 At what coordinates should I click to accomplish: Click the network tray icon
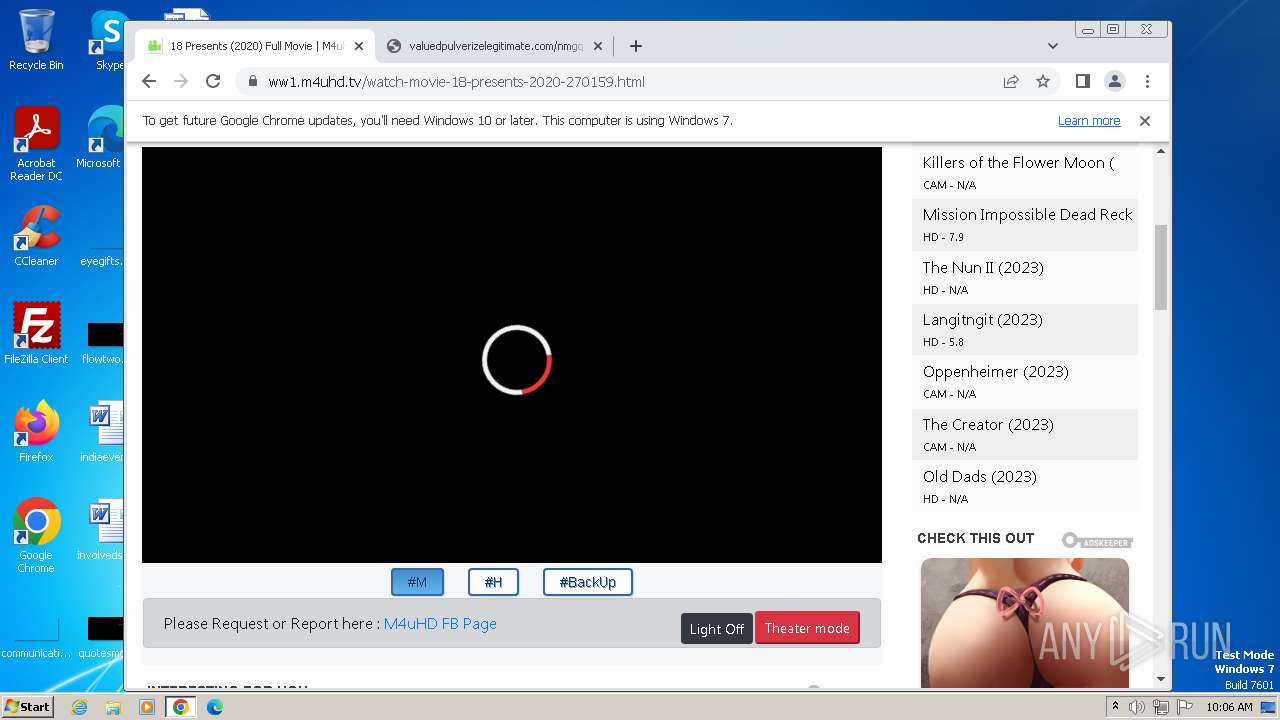point(1161,707)
